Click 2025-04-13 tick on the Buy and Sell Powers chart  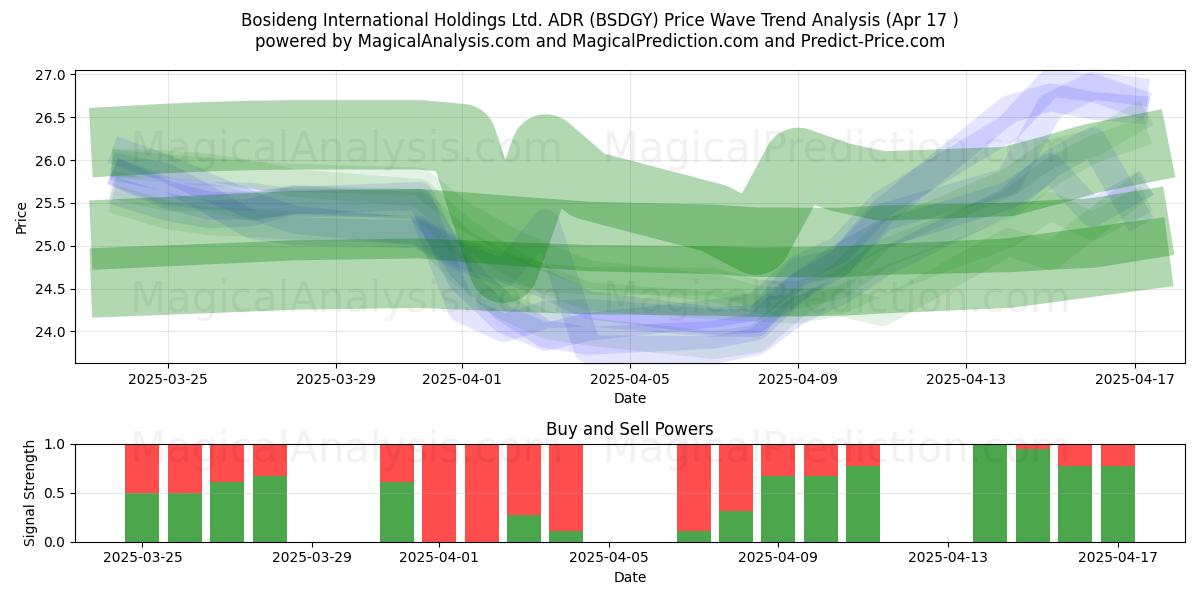pyautogui.click(x=948, y=558)
